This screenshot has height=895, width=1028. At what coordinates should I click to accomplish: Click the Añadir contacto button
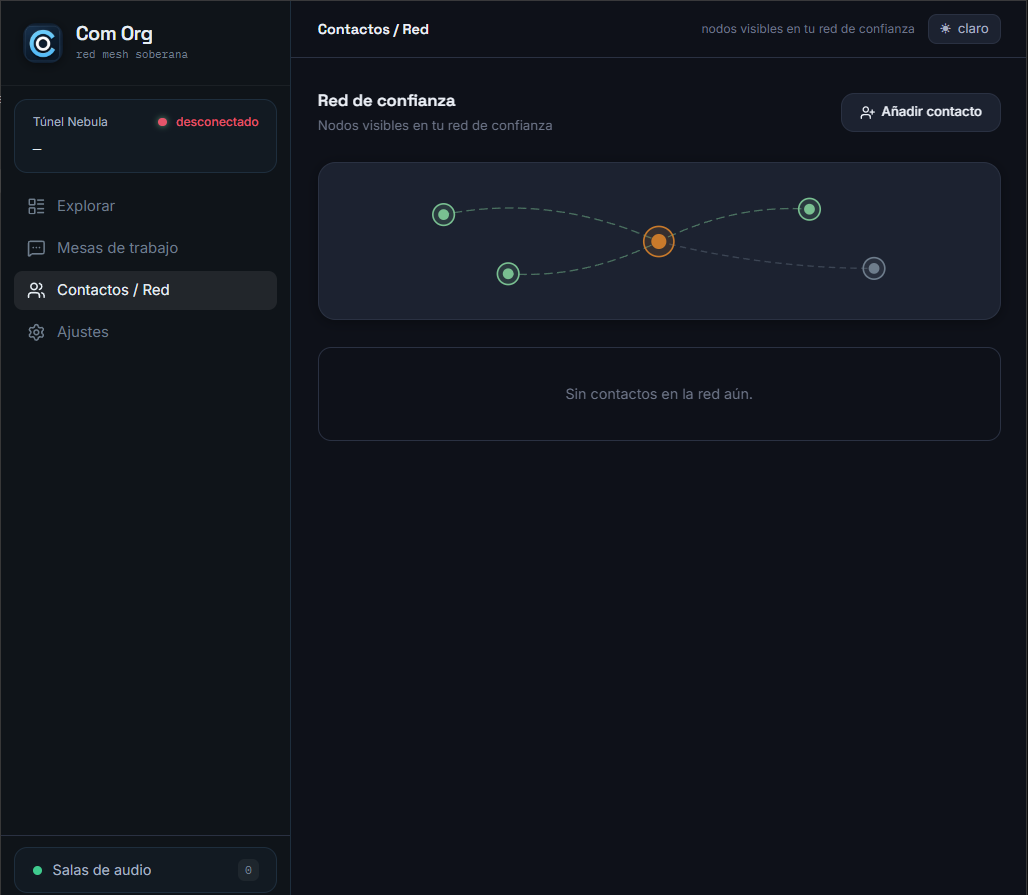pos(920,112)
